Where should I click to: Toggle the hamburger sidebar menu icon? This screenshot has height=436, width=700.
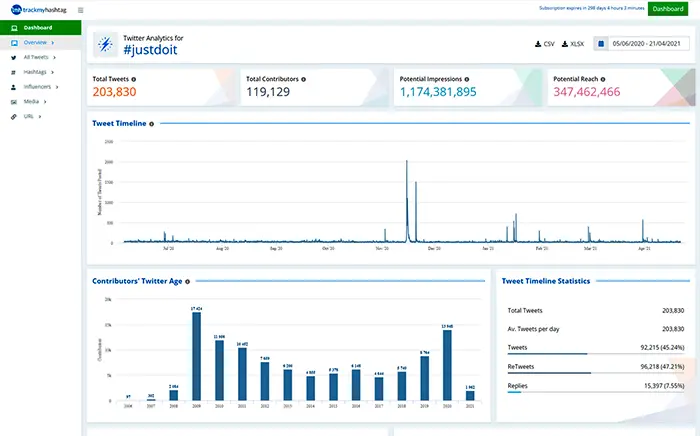[x=80, y=10]
